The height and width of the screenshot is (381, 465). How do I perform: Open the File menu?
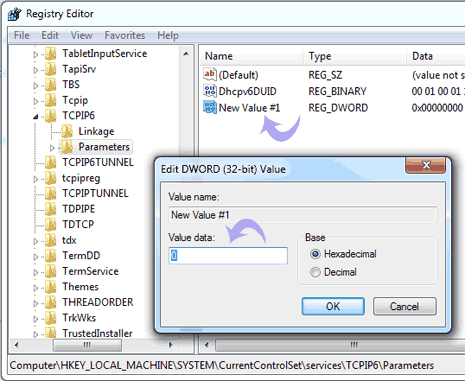coord(22,35)
